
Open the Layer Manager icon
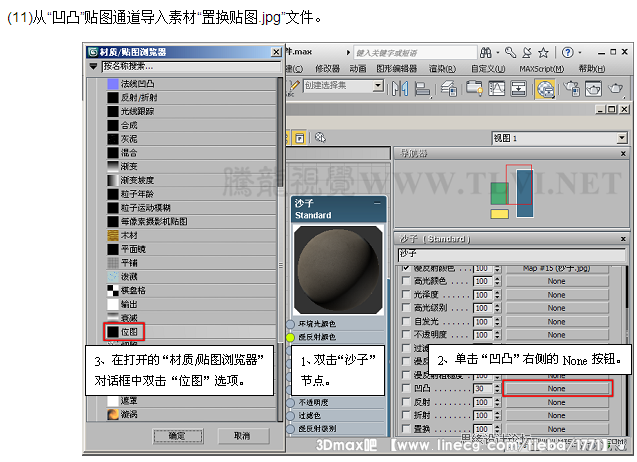tap(449, 88)
